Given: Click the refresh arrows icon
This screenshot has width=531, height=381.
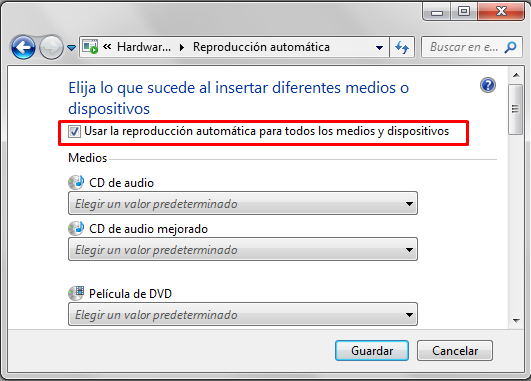Looking at the screenshot, I should [x=402, y=47].
